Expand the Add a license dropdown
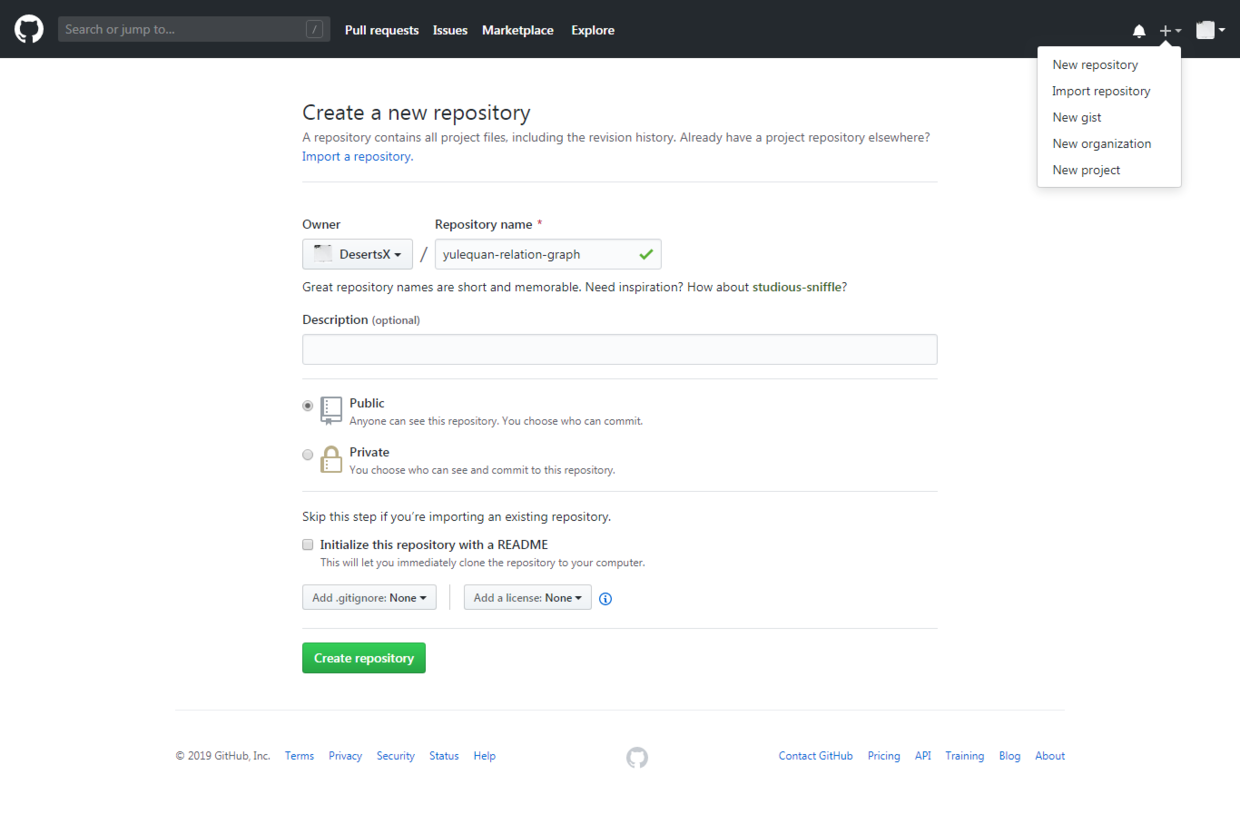The image size is (1240, 814). pyautogui.click(x=527, y=598)
